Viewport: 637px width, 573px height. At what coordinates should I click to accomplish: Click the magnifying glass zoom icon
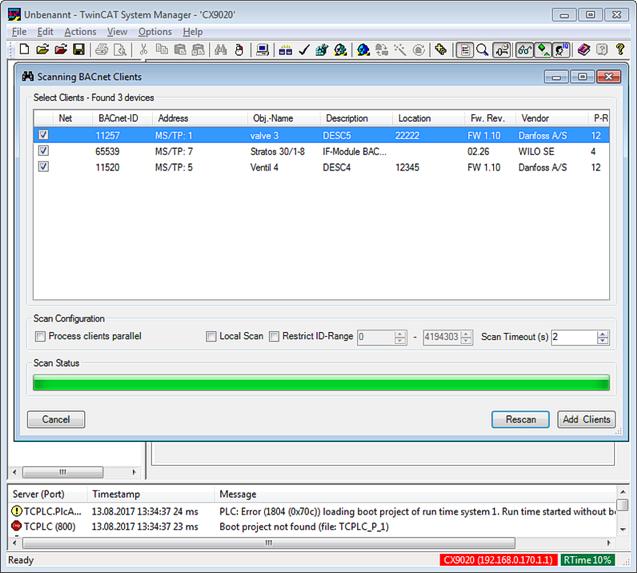point(482,50)
